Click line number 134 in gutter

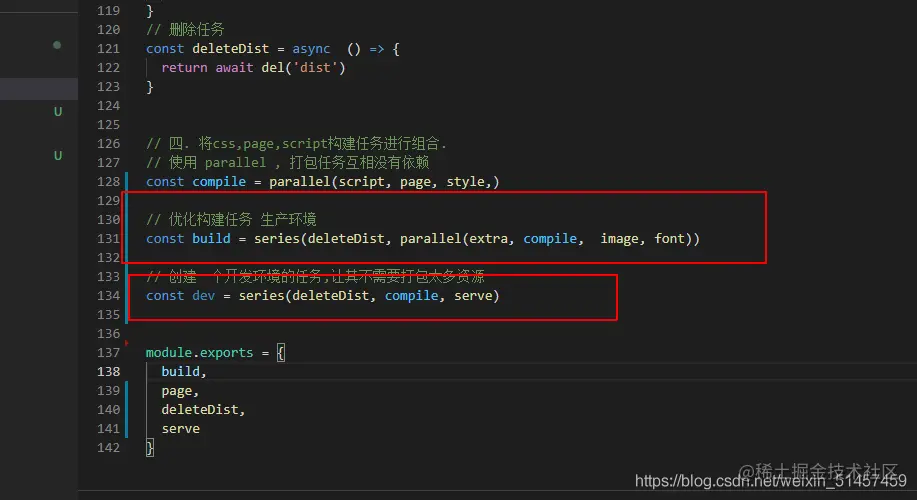tap(108, 295)
